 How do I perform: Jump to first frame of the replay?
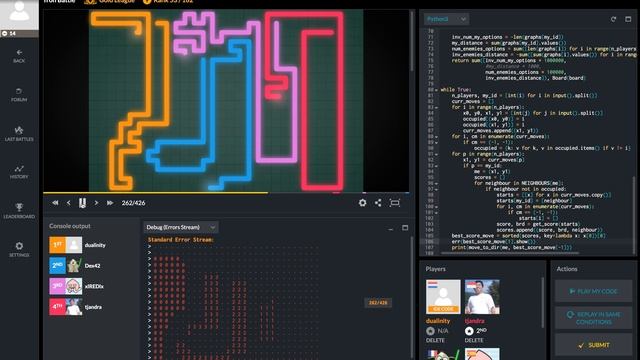tap(55, 203)
